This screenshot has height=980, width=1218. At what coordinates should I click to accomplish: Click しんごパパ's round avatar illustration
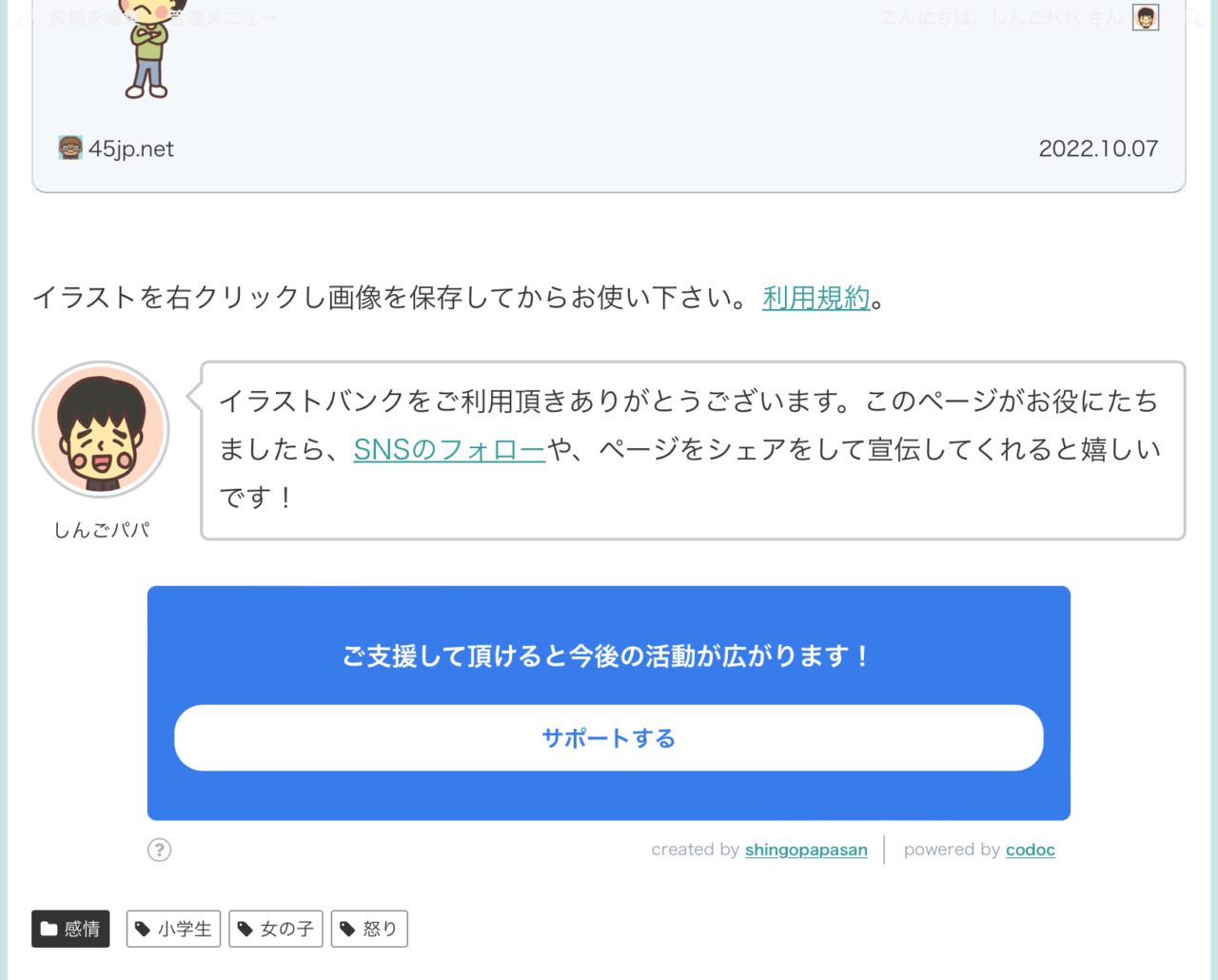click(x=100, y=429)
